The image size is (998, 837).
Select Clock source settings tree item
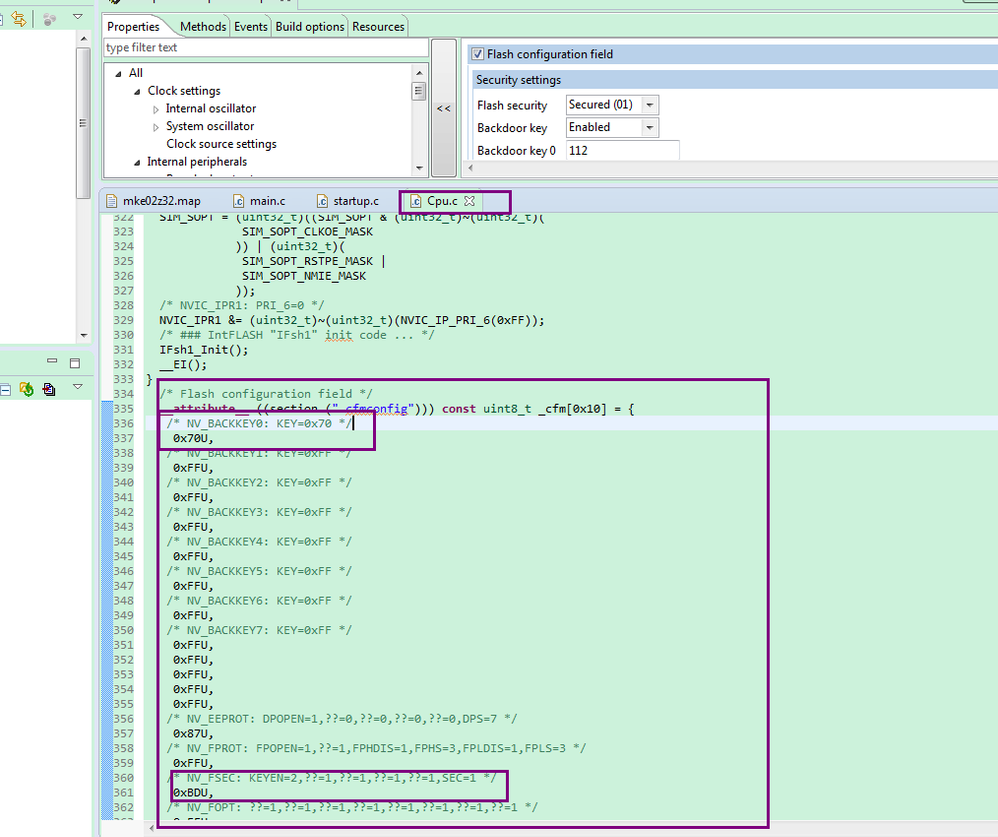click(221, 144)
